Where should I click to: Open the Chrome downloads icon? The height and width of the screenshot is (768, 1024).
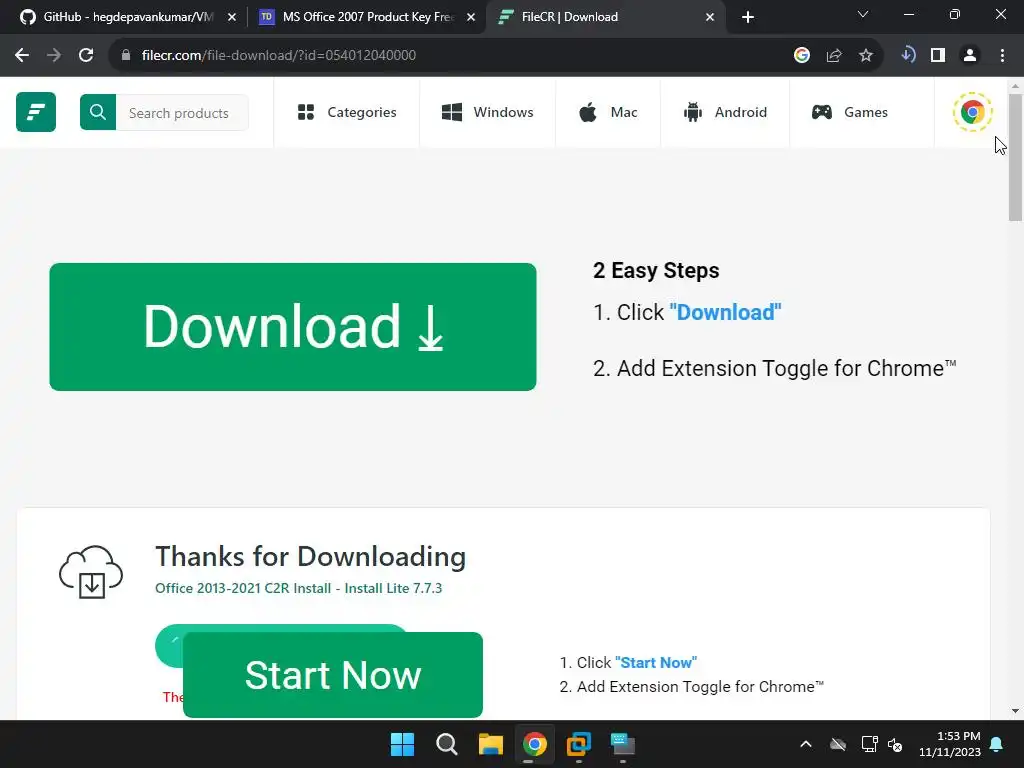[908, 55]
